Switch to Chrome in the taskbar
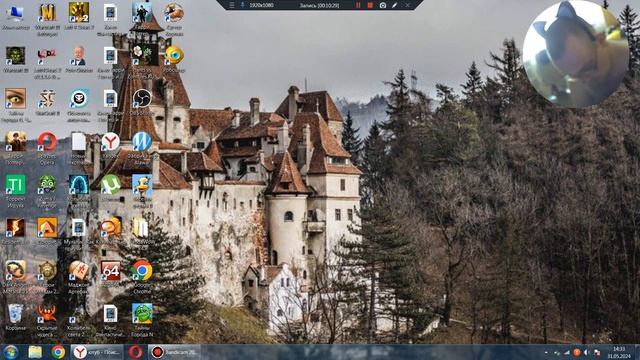The width and height of the screenshot is (640, 360). [x=58, y=352]
